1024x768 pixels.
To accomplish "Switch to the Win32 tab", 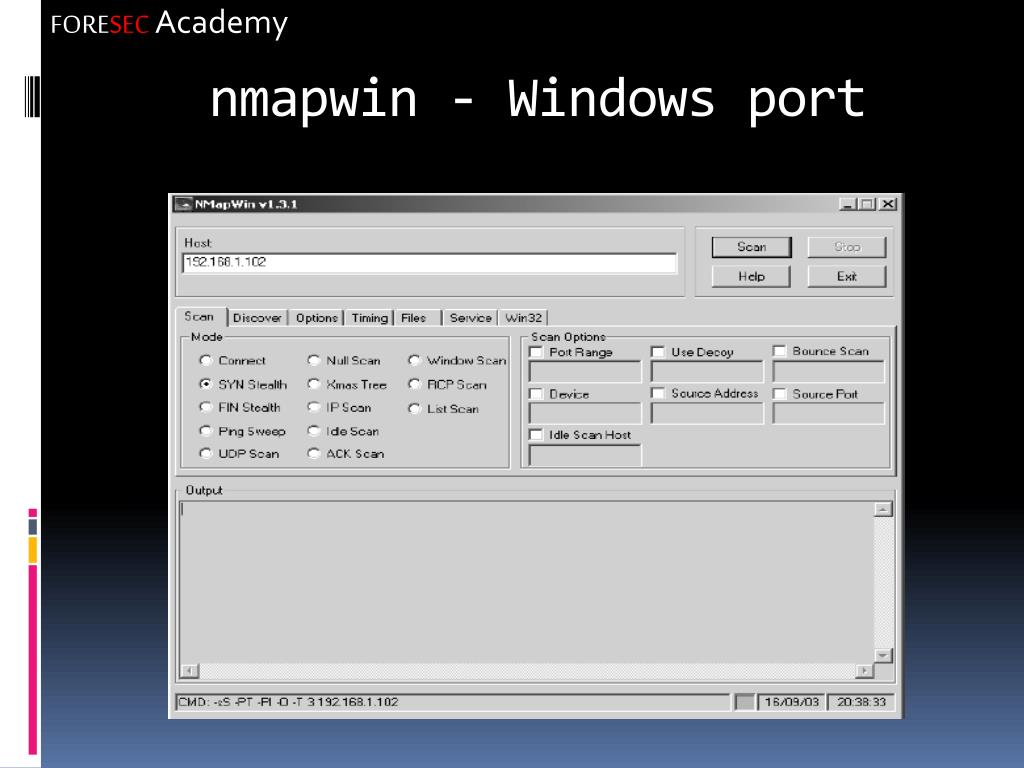I will (524, 318).
